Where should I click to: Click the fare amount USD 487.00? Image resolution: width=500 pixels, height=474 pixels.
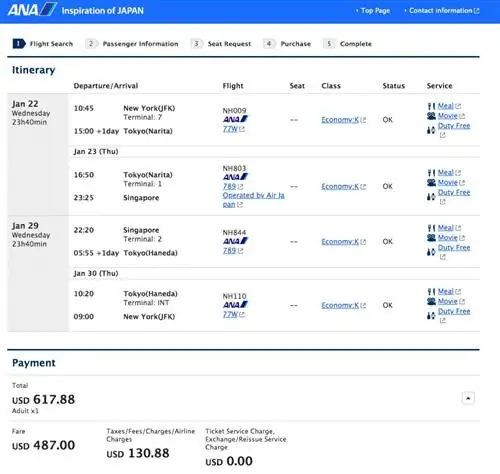[x=43, y=445]
